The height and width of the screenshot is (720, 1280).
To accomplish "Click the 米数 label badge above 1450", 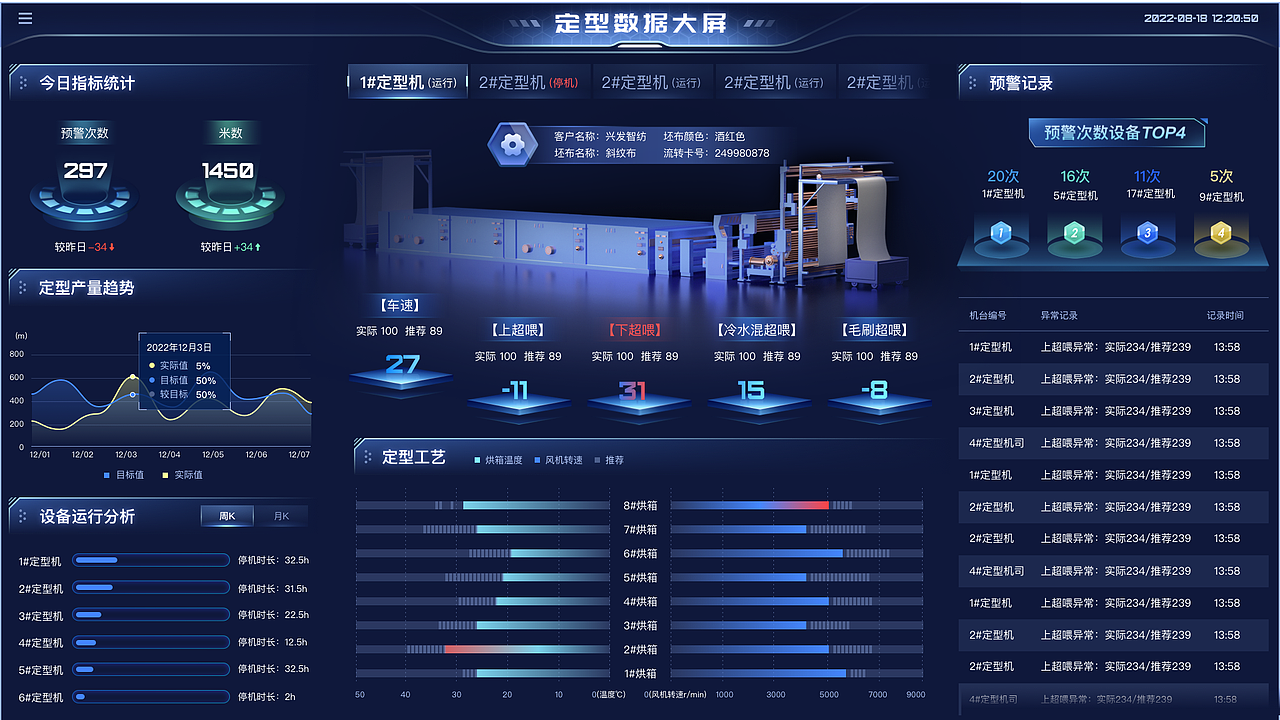I will (230, 132).
